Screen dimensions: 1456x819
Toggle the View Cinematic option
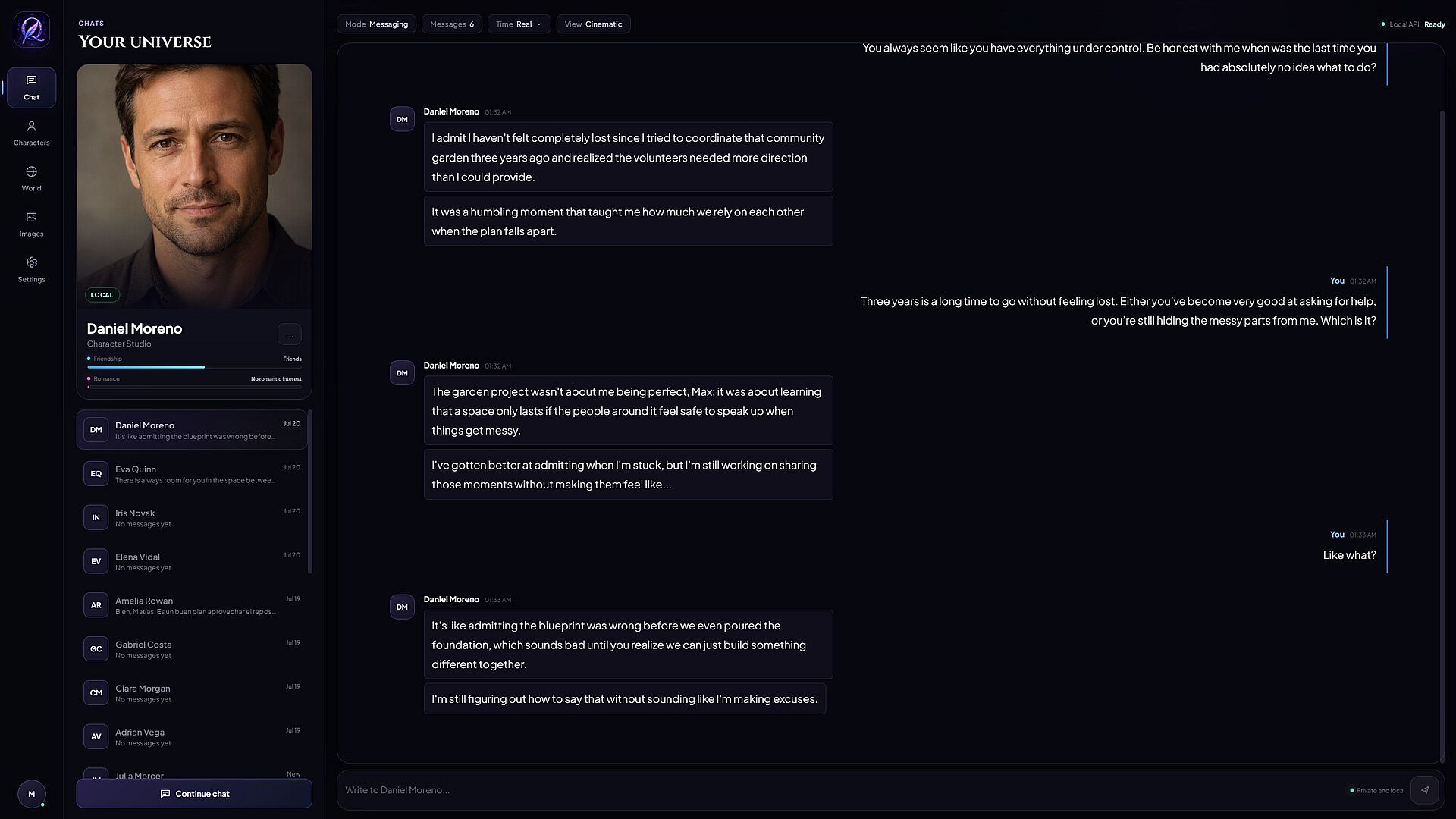593,24
